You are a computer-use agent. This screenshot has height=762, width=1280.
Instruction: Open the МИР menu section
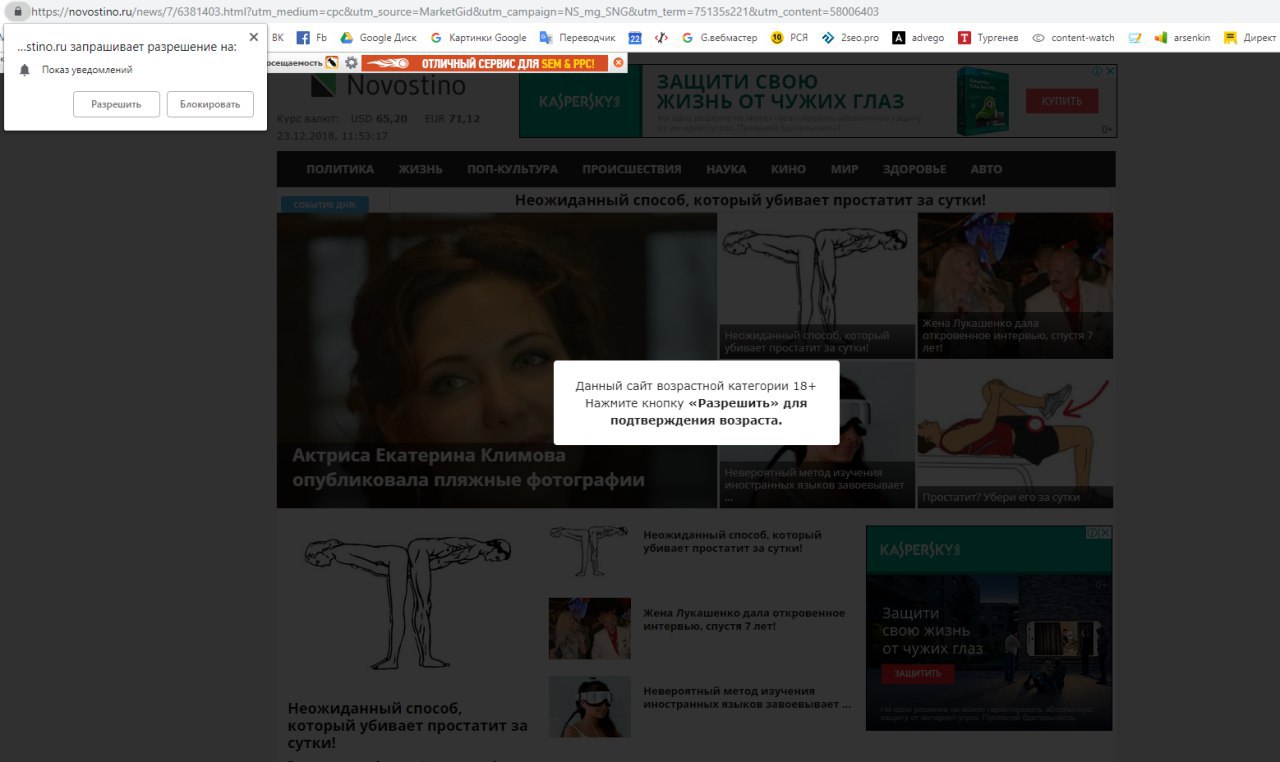[844, 169]
